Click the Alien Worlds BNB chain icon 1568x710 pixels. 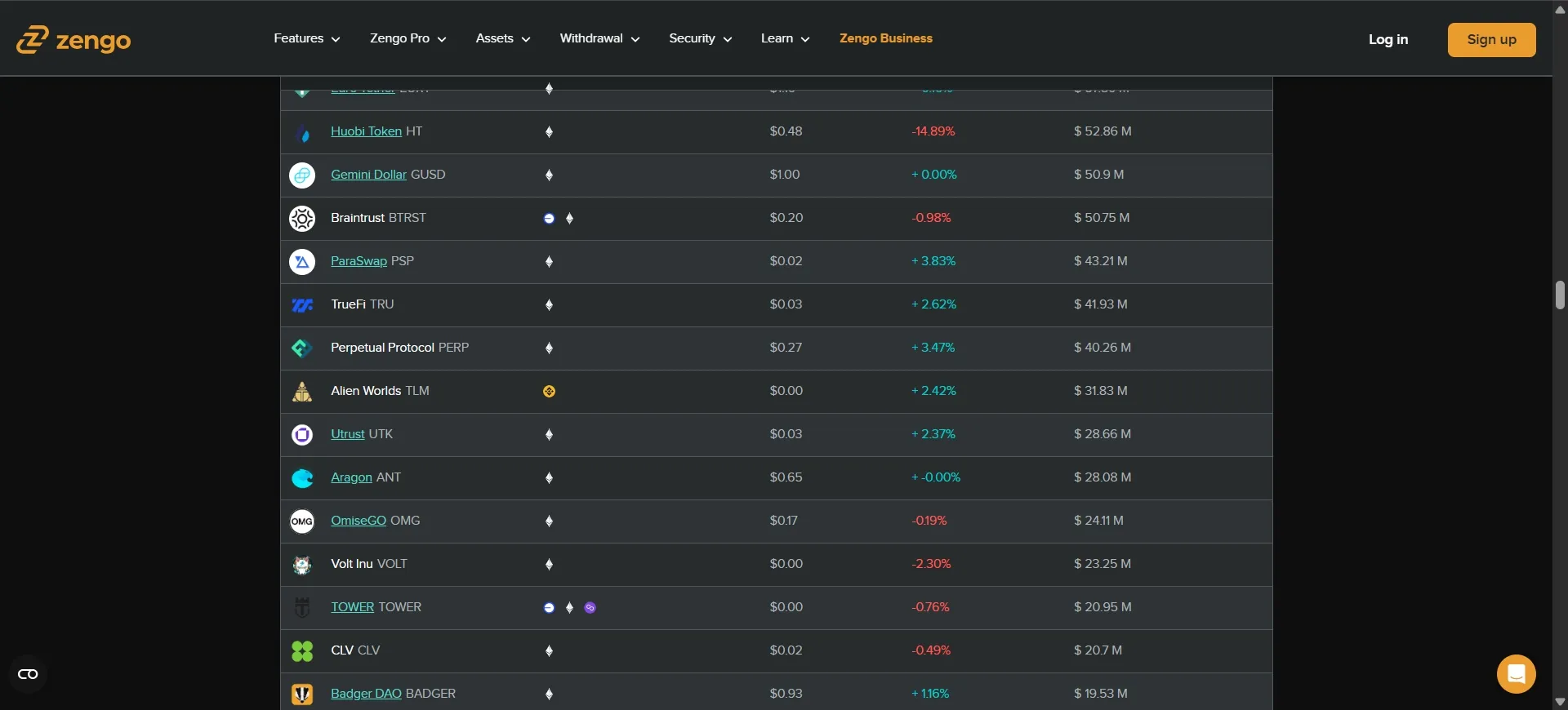pyautogui.click(x=549, y=391)
